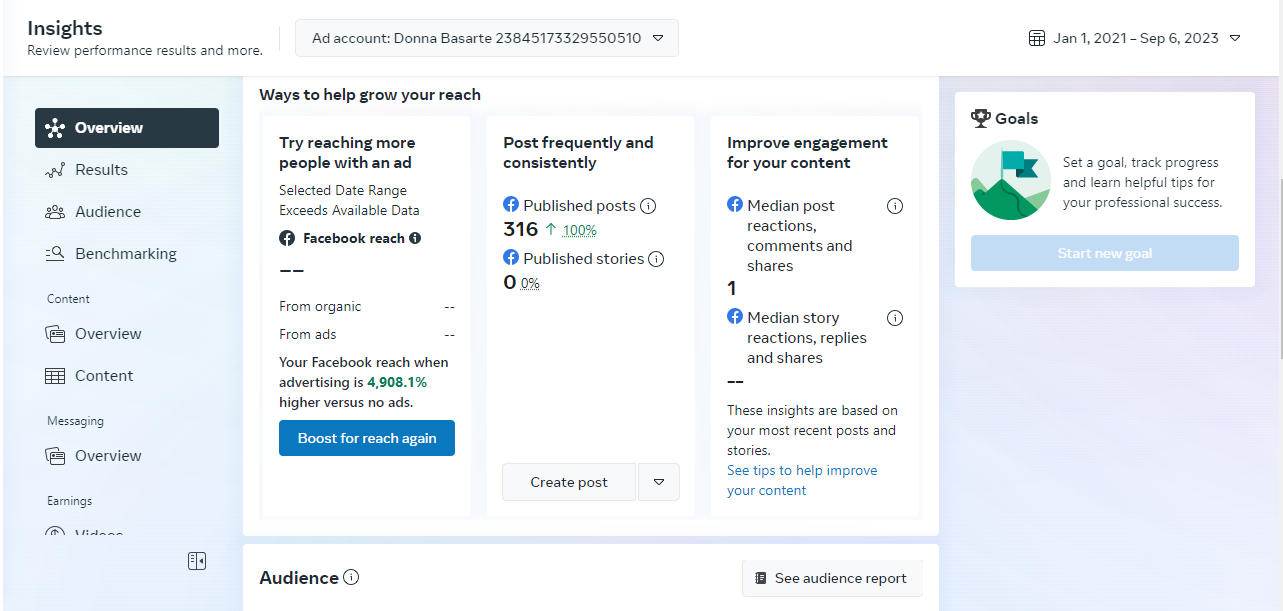Open the Ad account dropdown
This screenshot has height=611, width=1283.
pyautogui.click(x=486, y=38)
